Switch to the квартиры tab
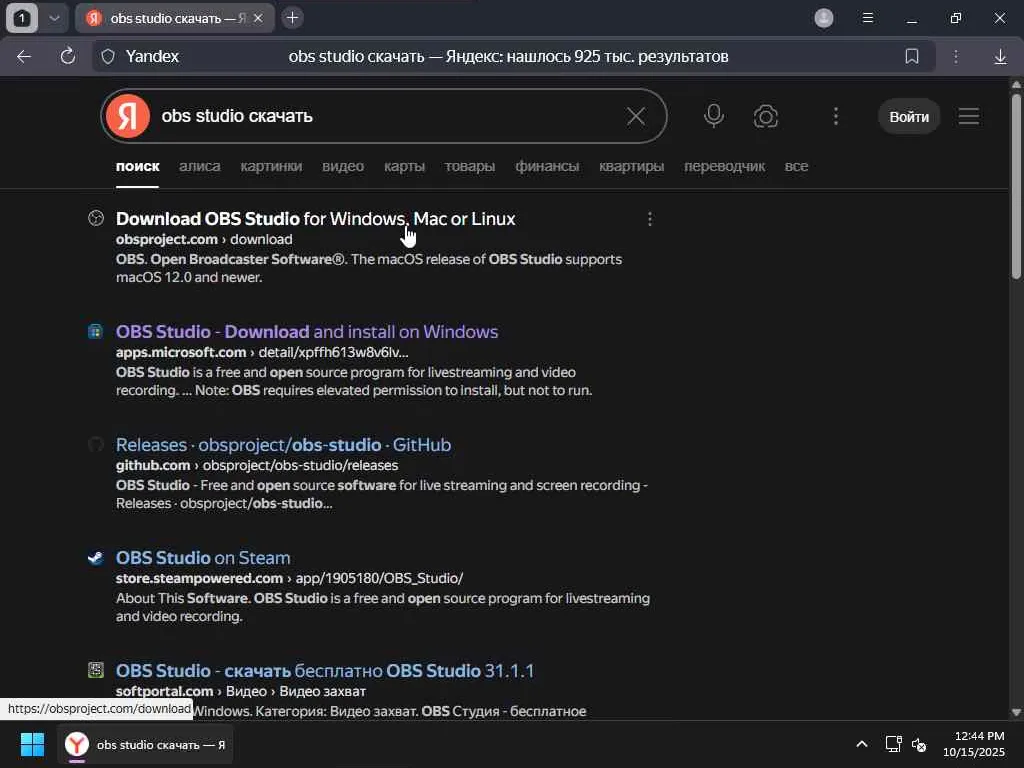Image resolution: width=1024 pixels, height=768 pixels. pyautogui.click(x=632, y=167)
